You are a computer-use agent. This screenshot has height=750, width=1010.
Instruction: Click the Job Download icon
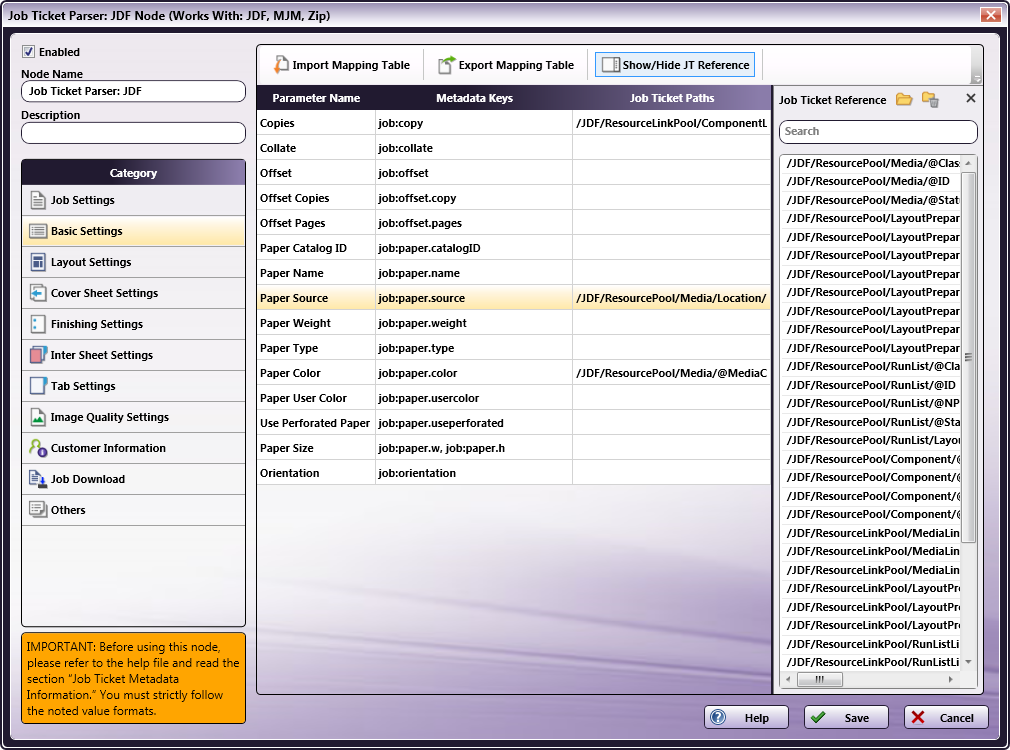pyautogui.click(x=37, y=479)
